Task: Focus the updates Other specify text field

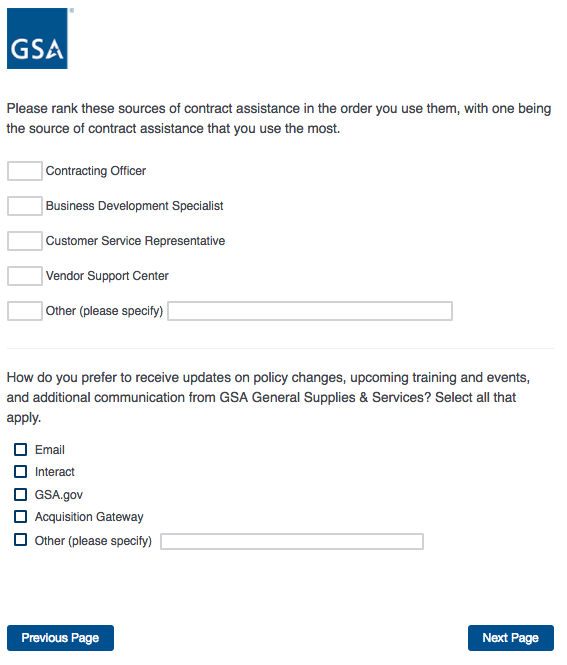Action: click(292, 542)
